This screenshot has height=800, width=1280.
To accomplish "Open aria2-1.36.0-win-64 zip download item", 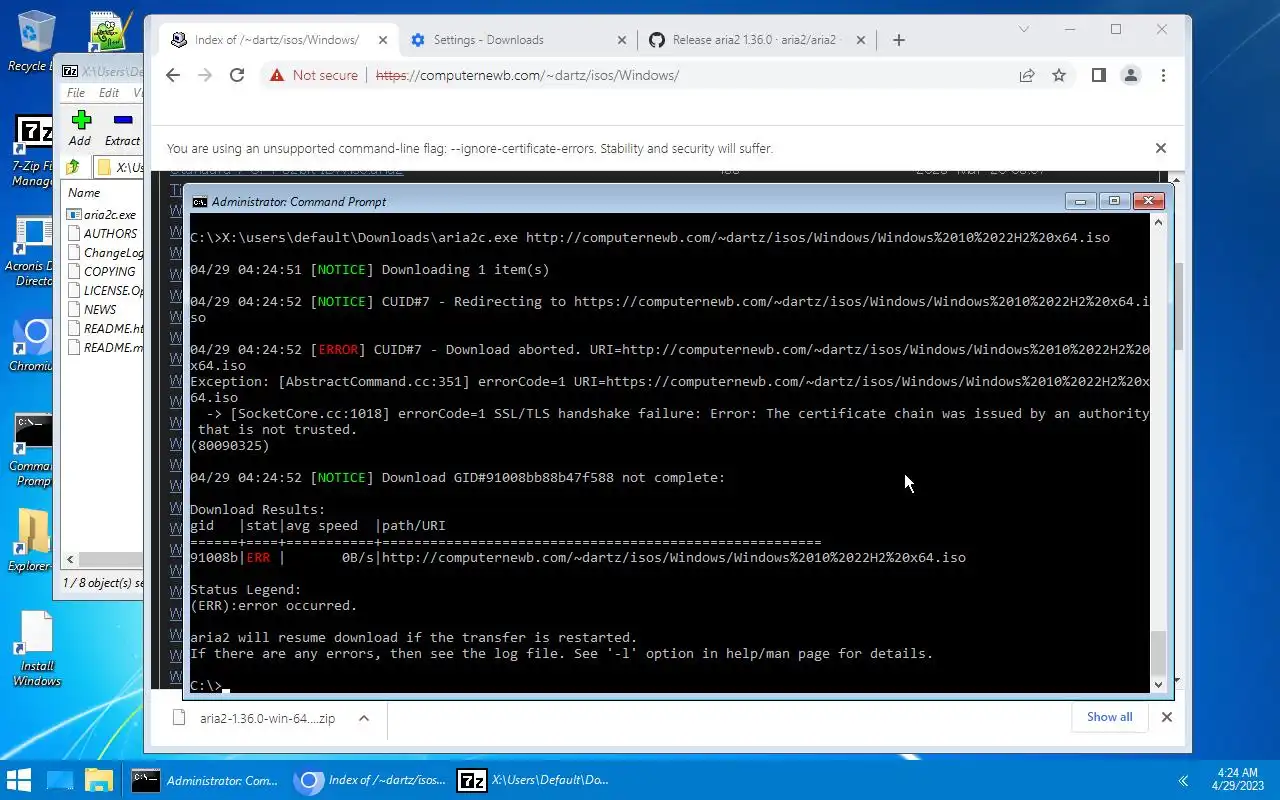I will click(x=267, y=718).
